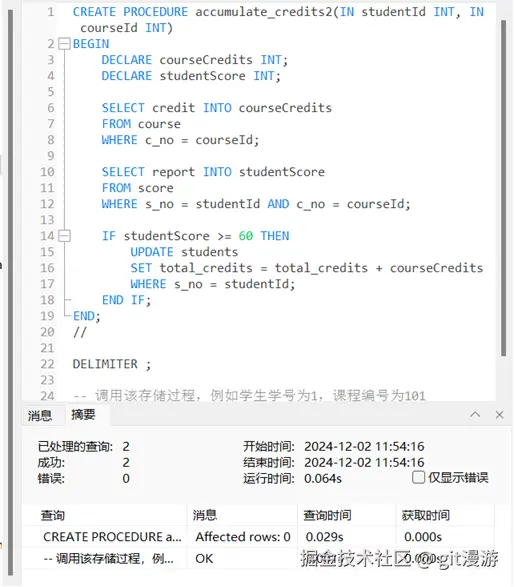Select the -- 调用该存储过程 result row

click(258, 559)
